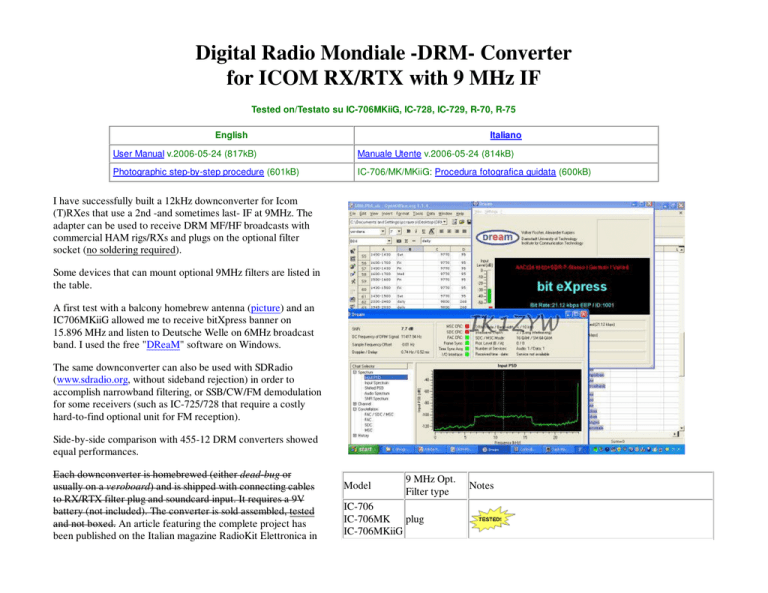Open the Italiano language link

click(x=505, y=135)
